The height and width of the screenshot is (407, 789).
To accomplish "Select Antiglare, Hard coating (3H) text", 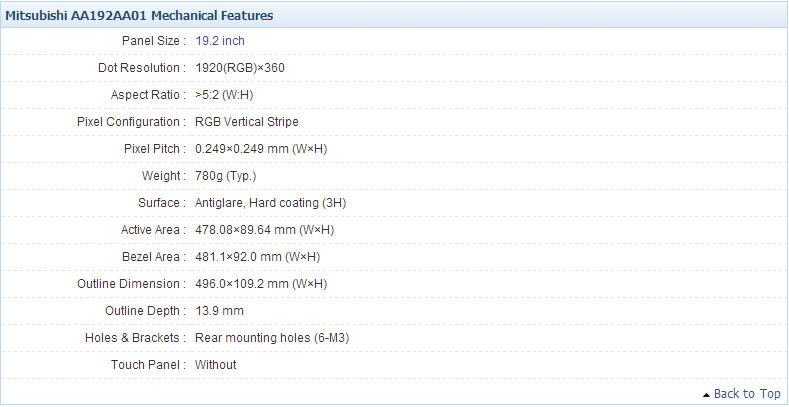I will coord(271,203).
